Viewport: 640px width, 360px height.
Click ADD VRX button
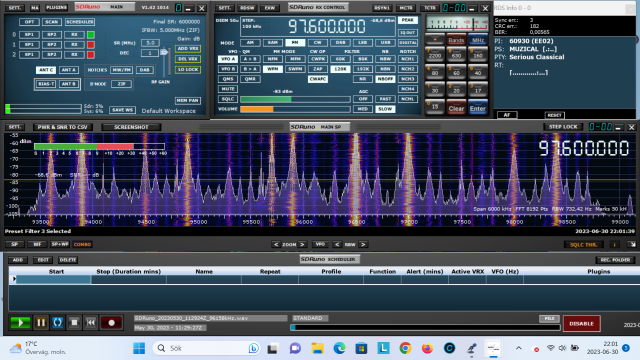click(188, 48)
